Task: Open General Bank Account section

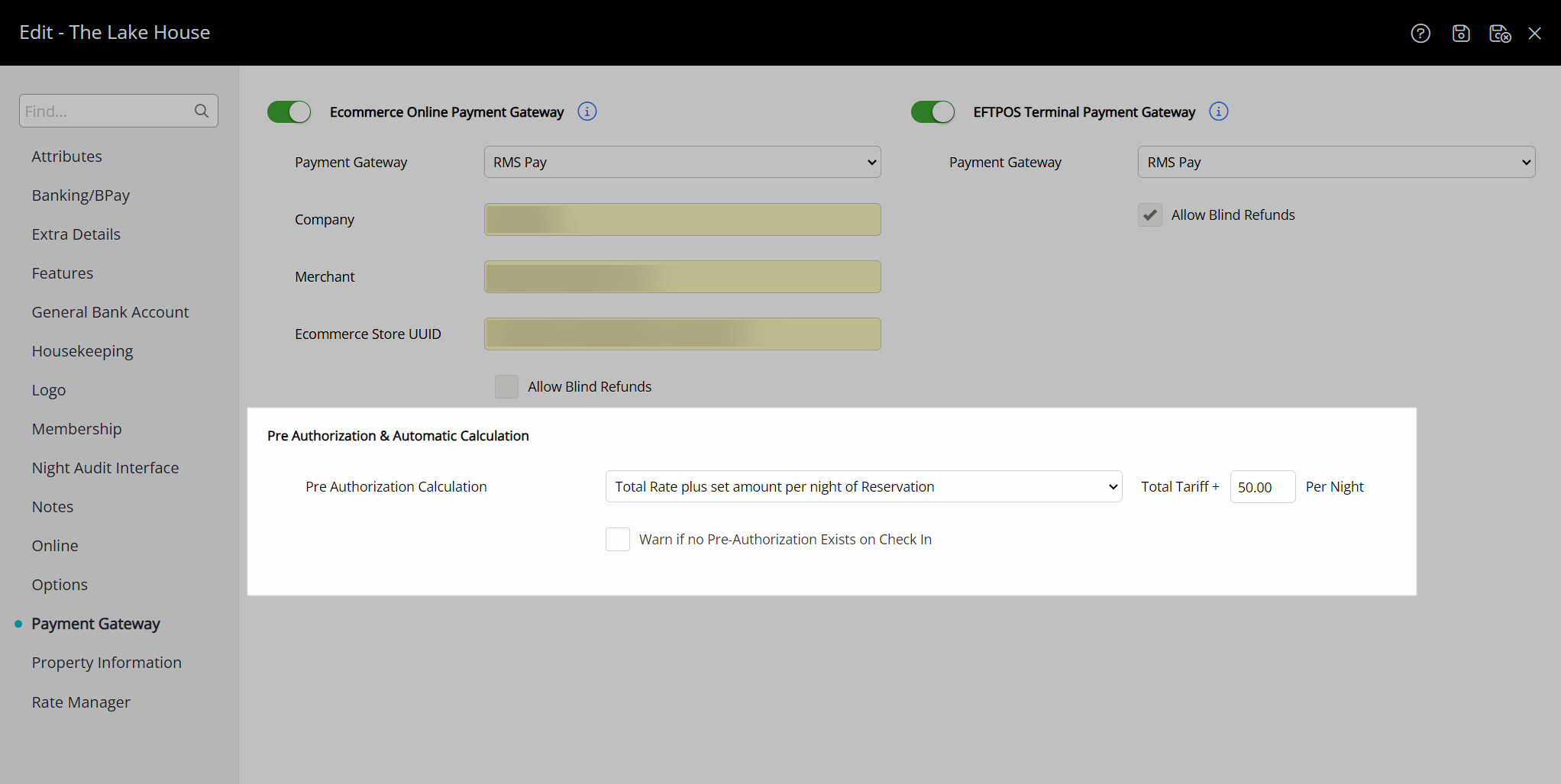Action: coord(110,311)
